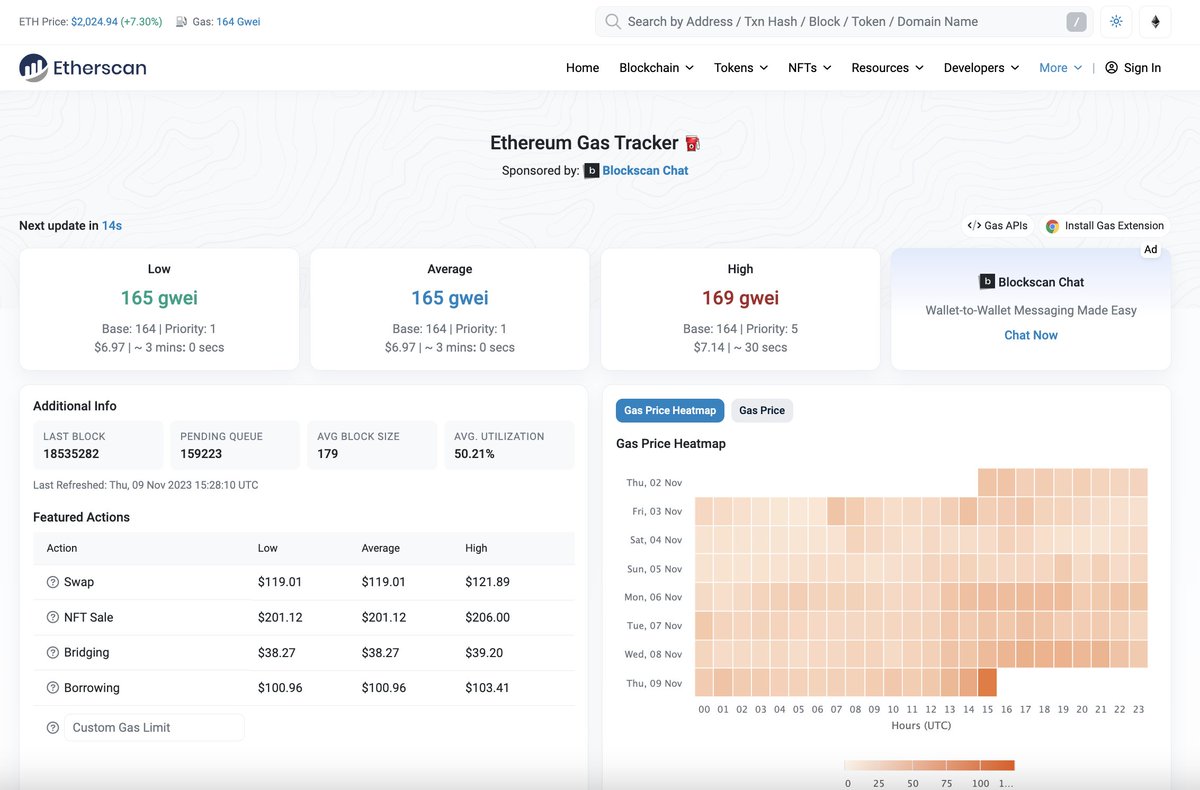Expand the Tokens dropdown
Viewport: 1200px width, 790px height.
[x=741, y=68]
